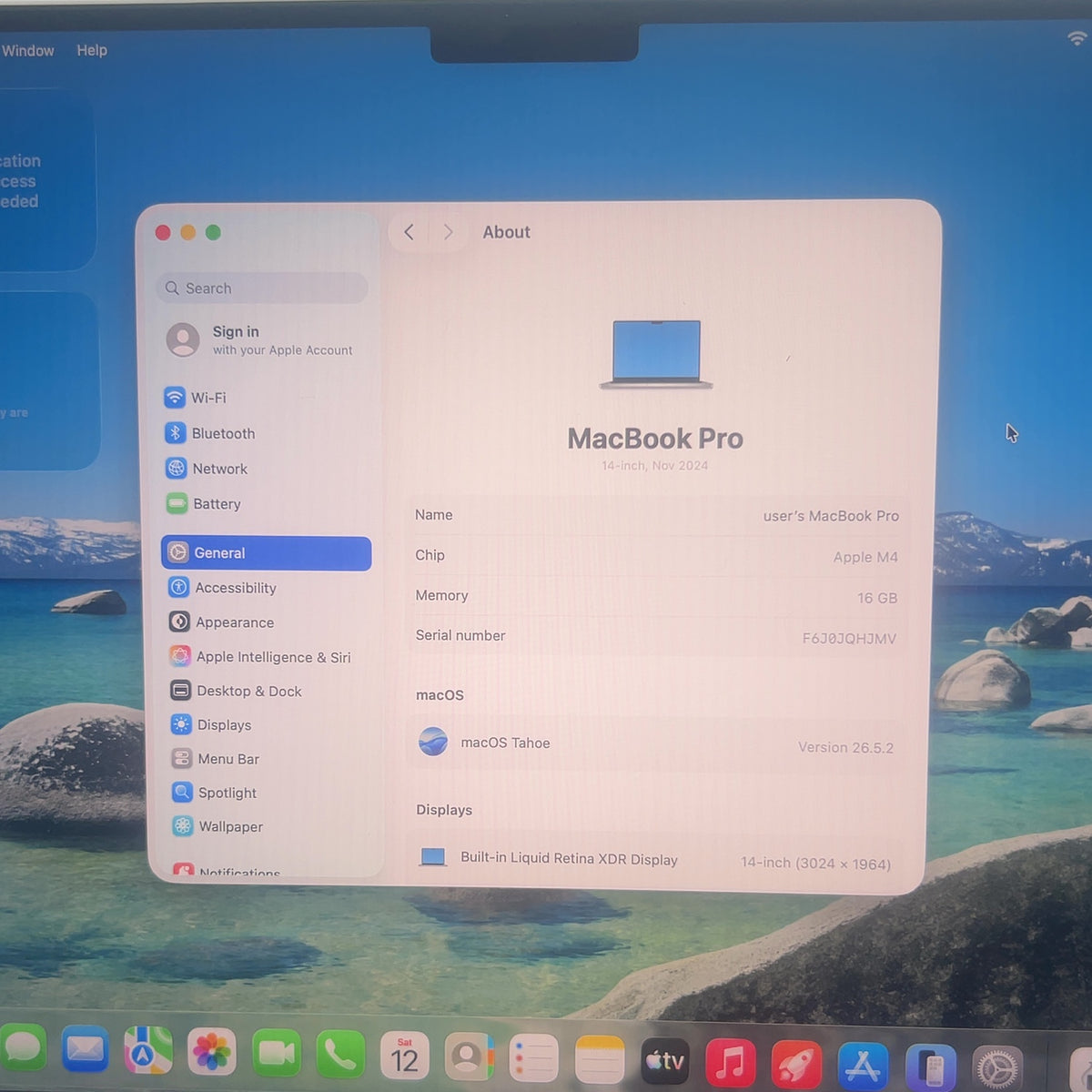Click the Window menu

pyautogui.click(x=27, y=51)
